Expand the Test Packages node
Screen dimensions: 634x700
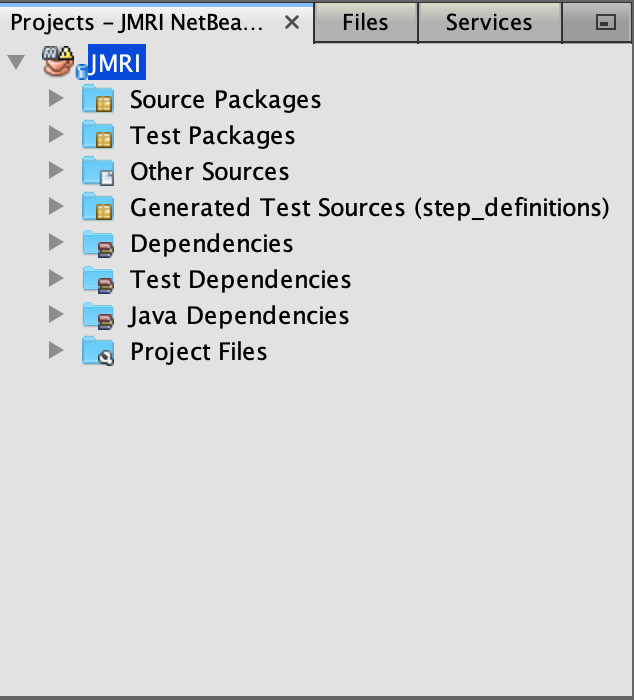click(x=56, y=135)
